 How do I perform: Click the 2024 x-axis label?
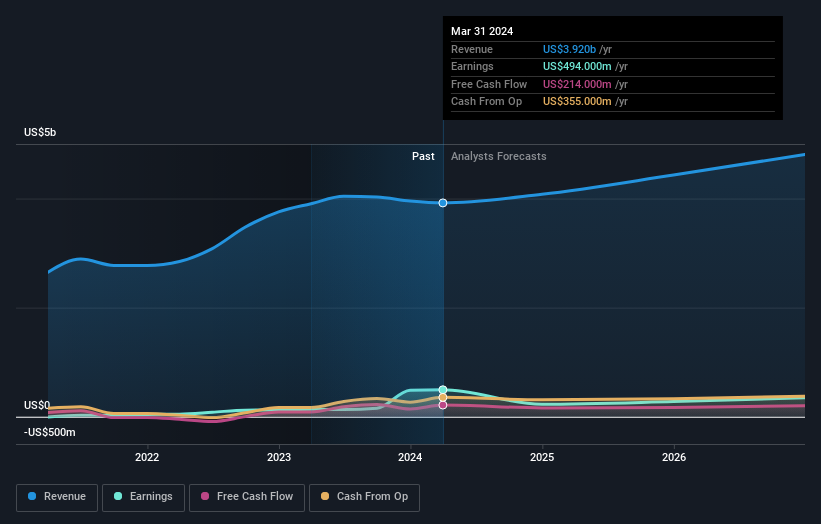(410, 457)
